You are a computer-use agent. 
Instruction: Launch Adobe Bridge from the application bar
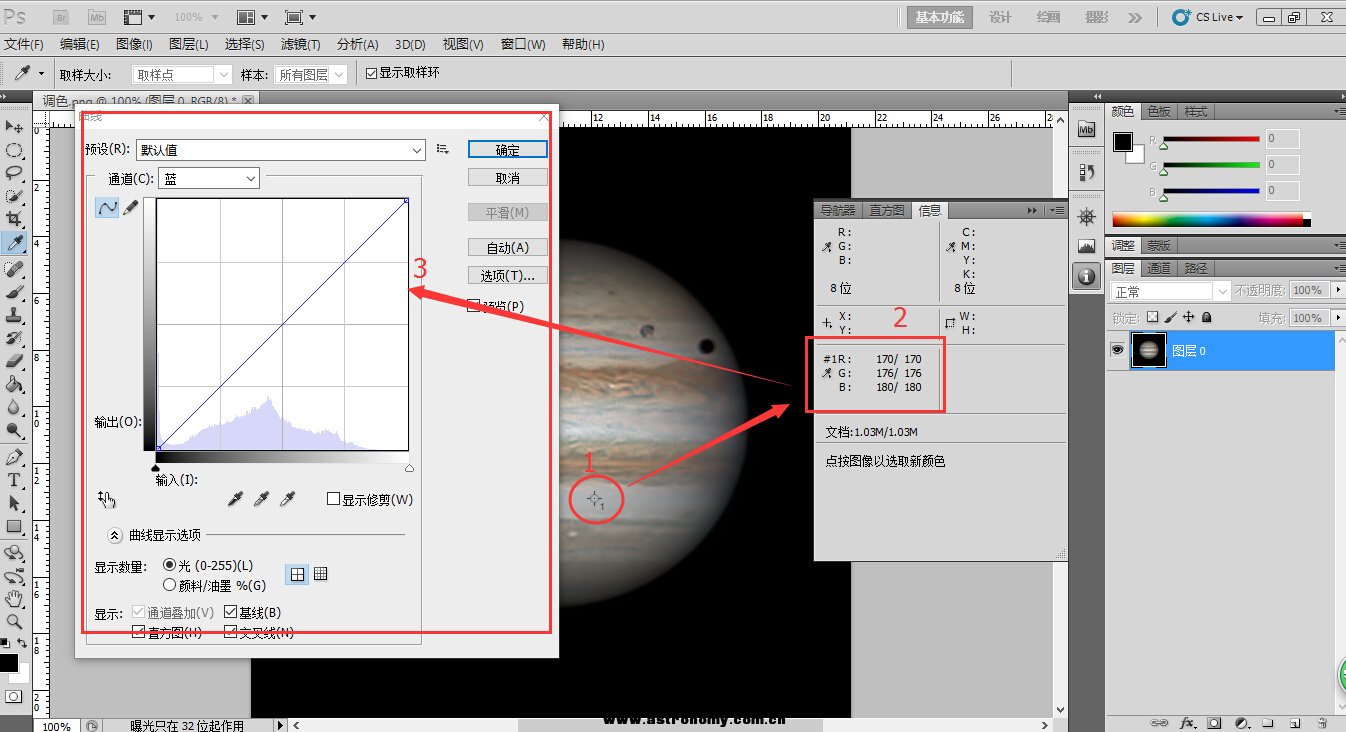pyautogui.click(x=60, y=17)
